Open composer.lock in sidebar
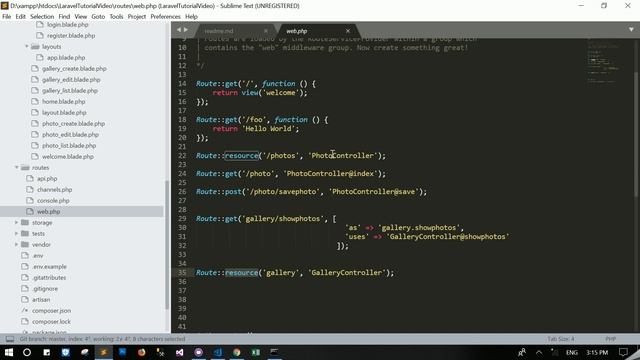 51,322
